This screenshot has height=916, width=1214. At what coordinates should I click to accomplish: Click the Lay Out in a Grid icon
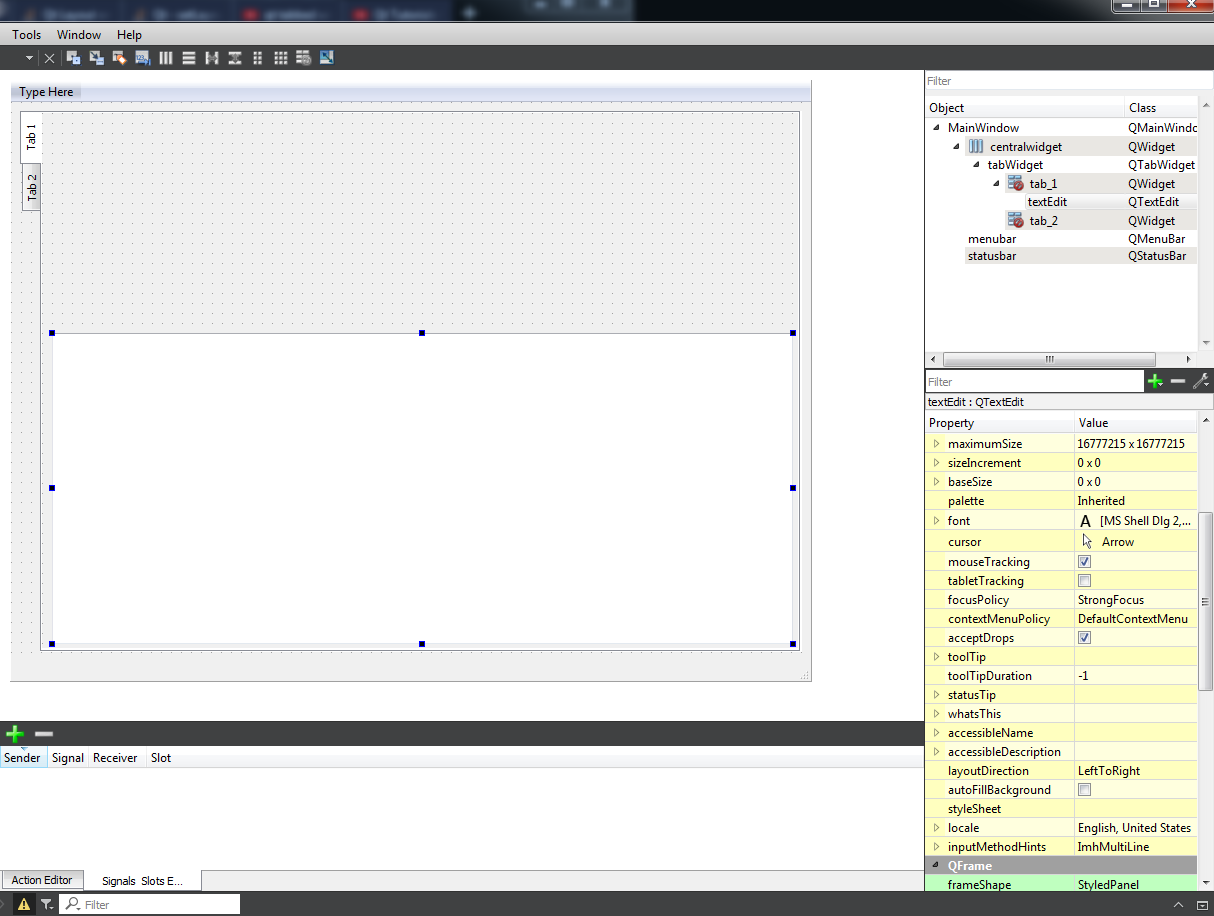pyautogui.click(x=280, y=57)
